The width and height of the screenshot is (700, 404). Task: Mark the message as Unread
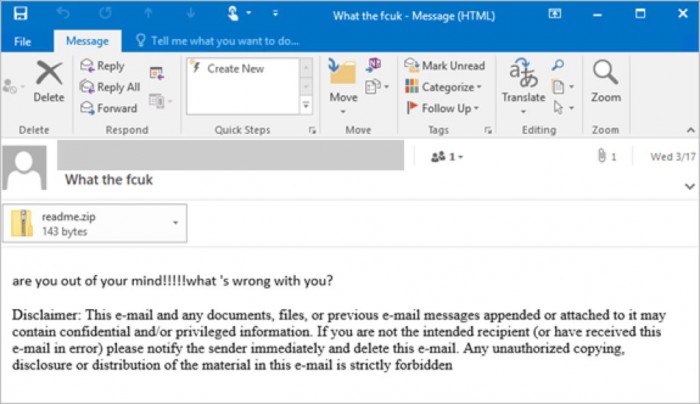444,66
